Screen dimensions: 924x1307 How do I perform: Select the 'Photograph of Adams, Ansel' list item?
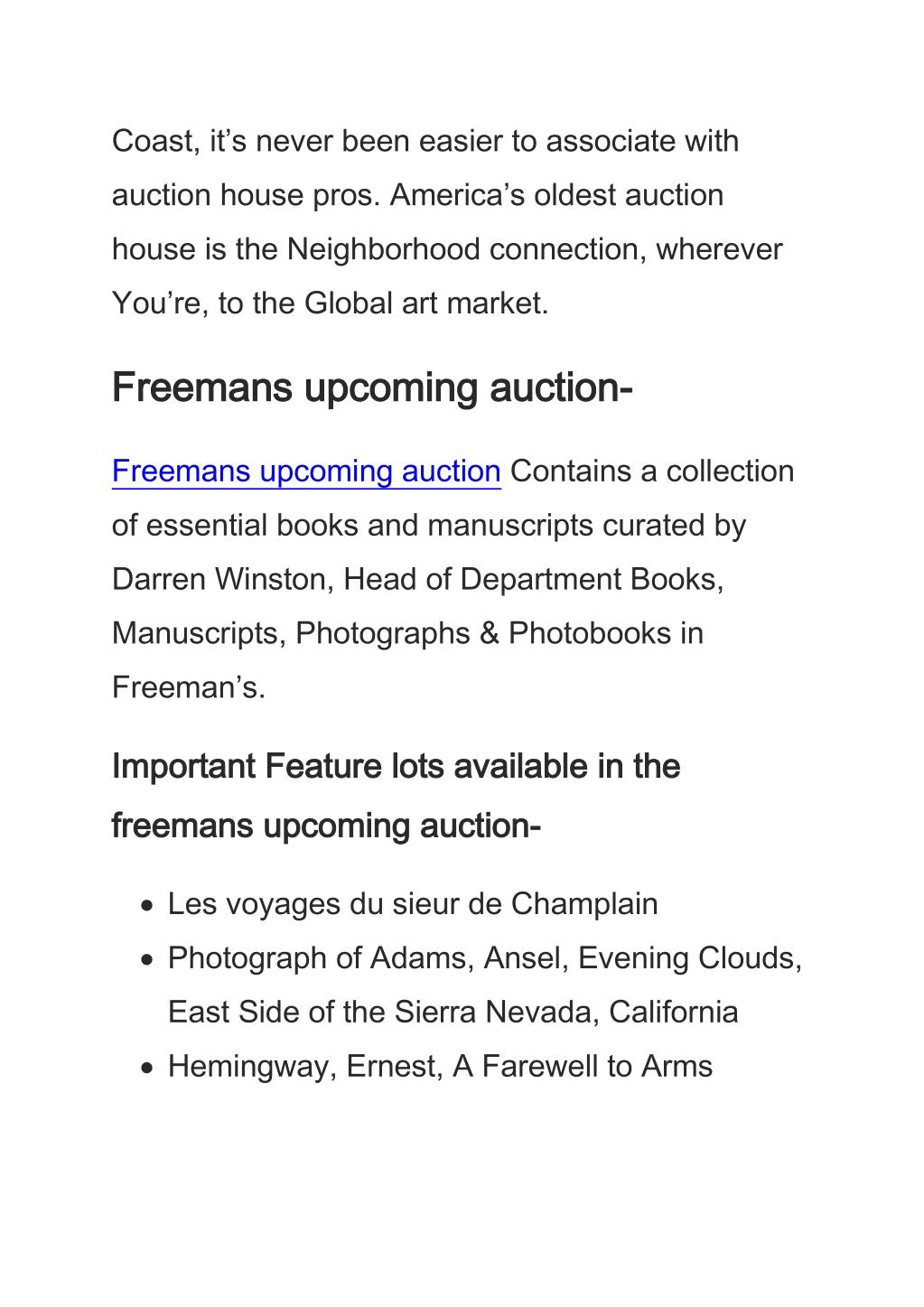(485, 958)
